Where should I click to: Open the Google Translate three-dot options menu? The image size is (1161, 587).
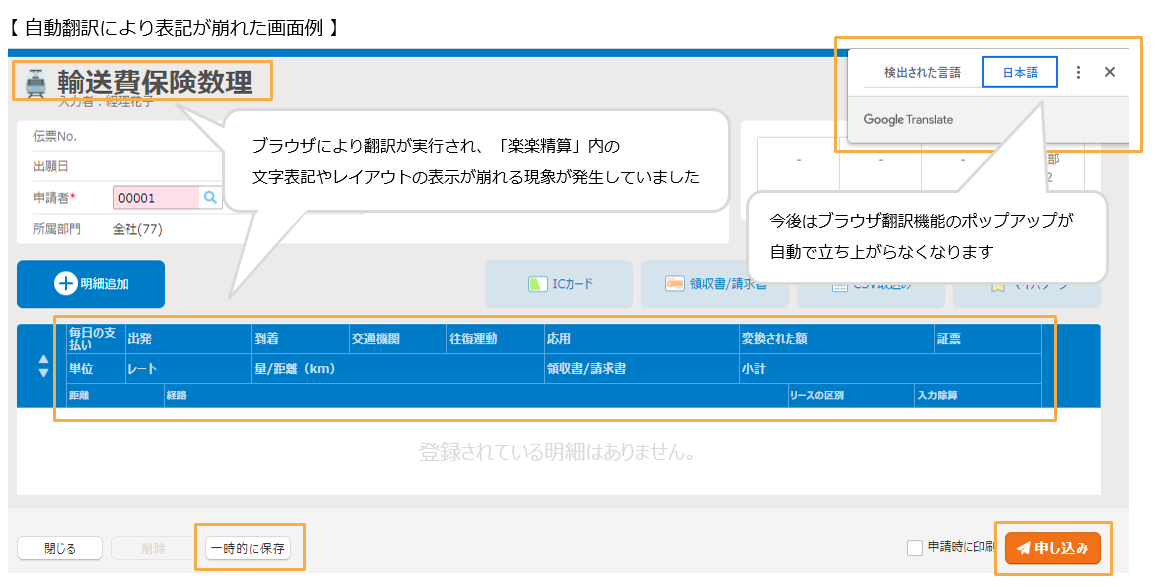click(x=1078, y=72)
